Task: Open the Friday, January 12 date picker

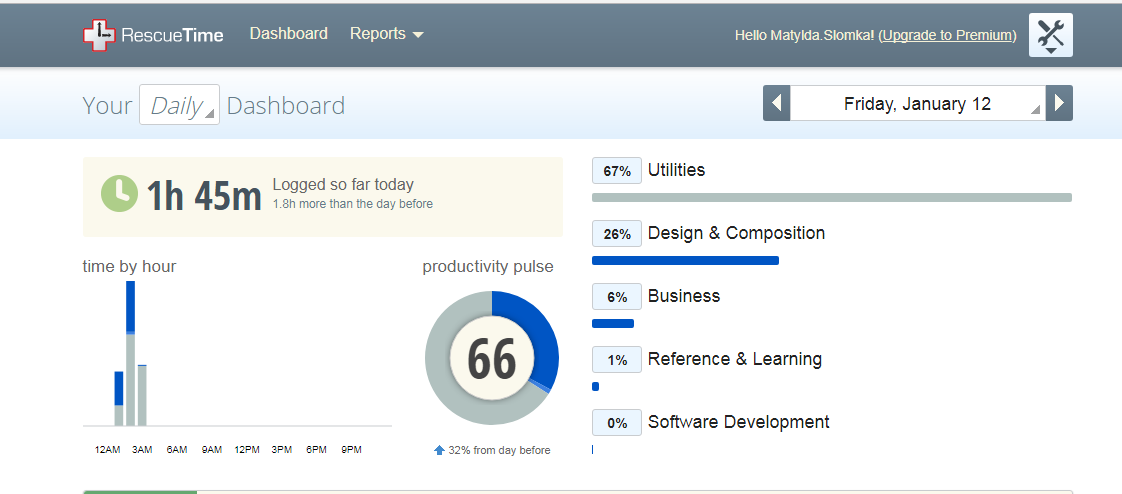Action: 917,104
